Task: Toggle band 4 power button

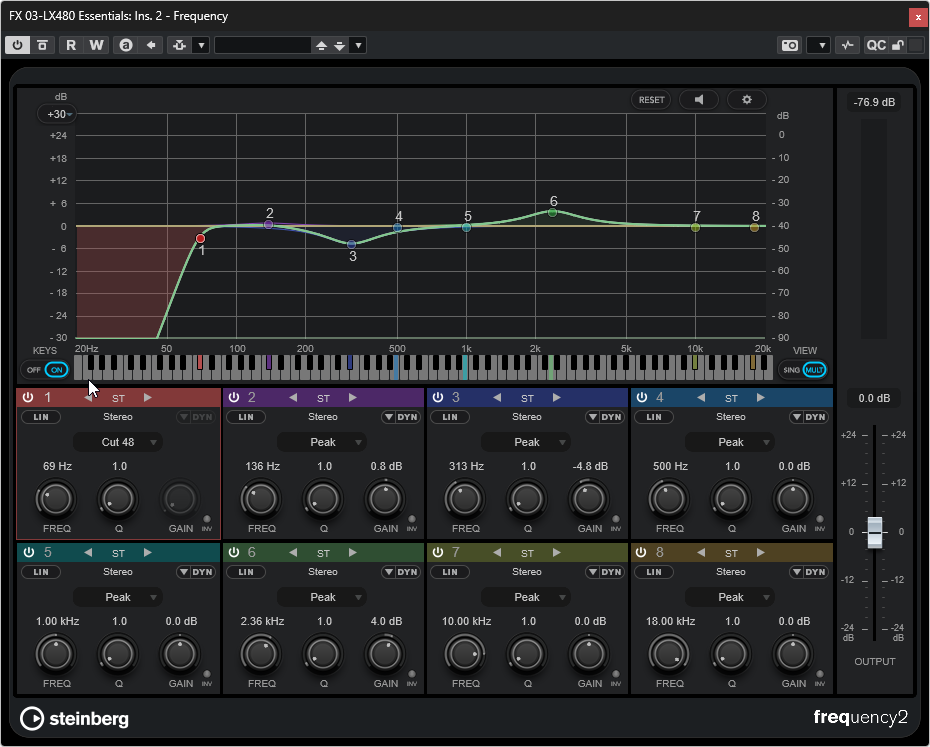Action: point(642,398)
